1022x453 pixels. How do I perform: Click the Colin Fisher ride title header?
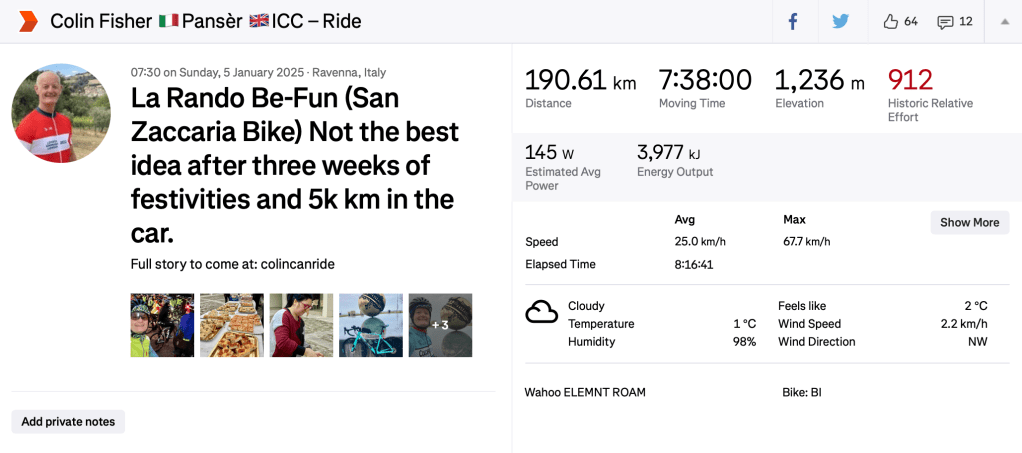point(205,21)
